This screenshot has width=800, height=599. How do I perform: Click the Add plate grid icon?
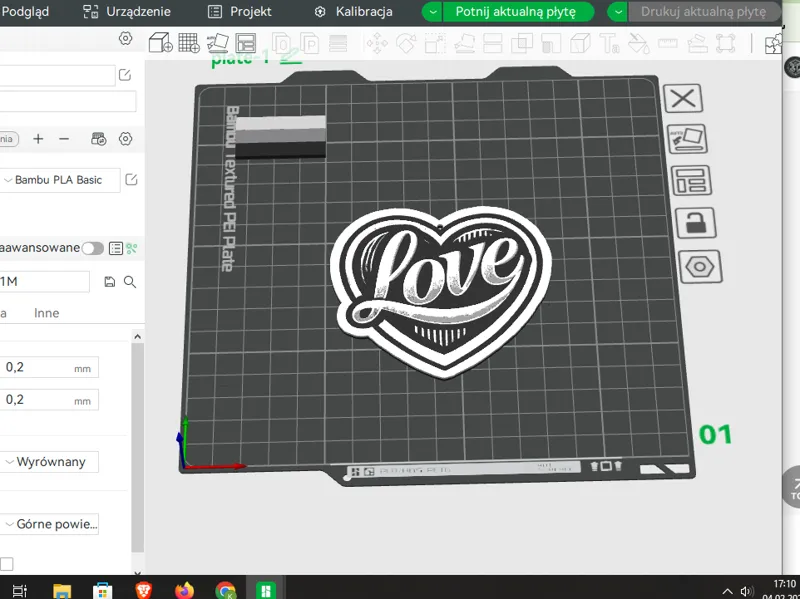(x=189, y=43)
